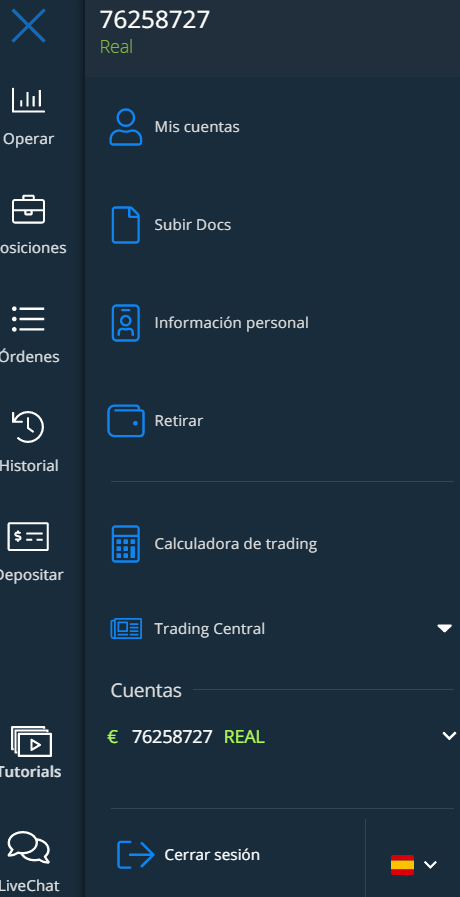The height and width of the screenshot is (897, 460).
Task: Open the Operar chart icon
Action: 28,100
